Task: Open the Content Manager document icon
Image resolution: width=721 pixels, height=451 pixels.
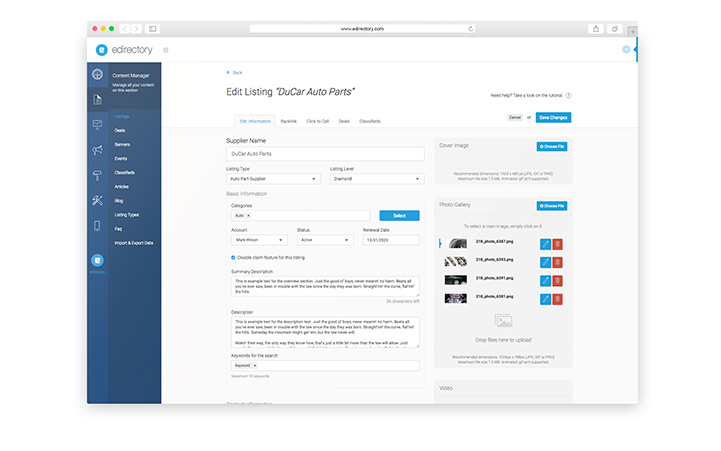Action: click(97, 99)
